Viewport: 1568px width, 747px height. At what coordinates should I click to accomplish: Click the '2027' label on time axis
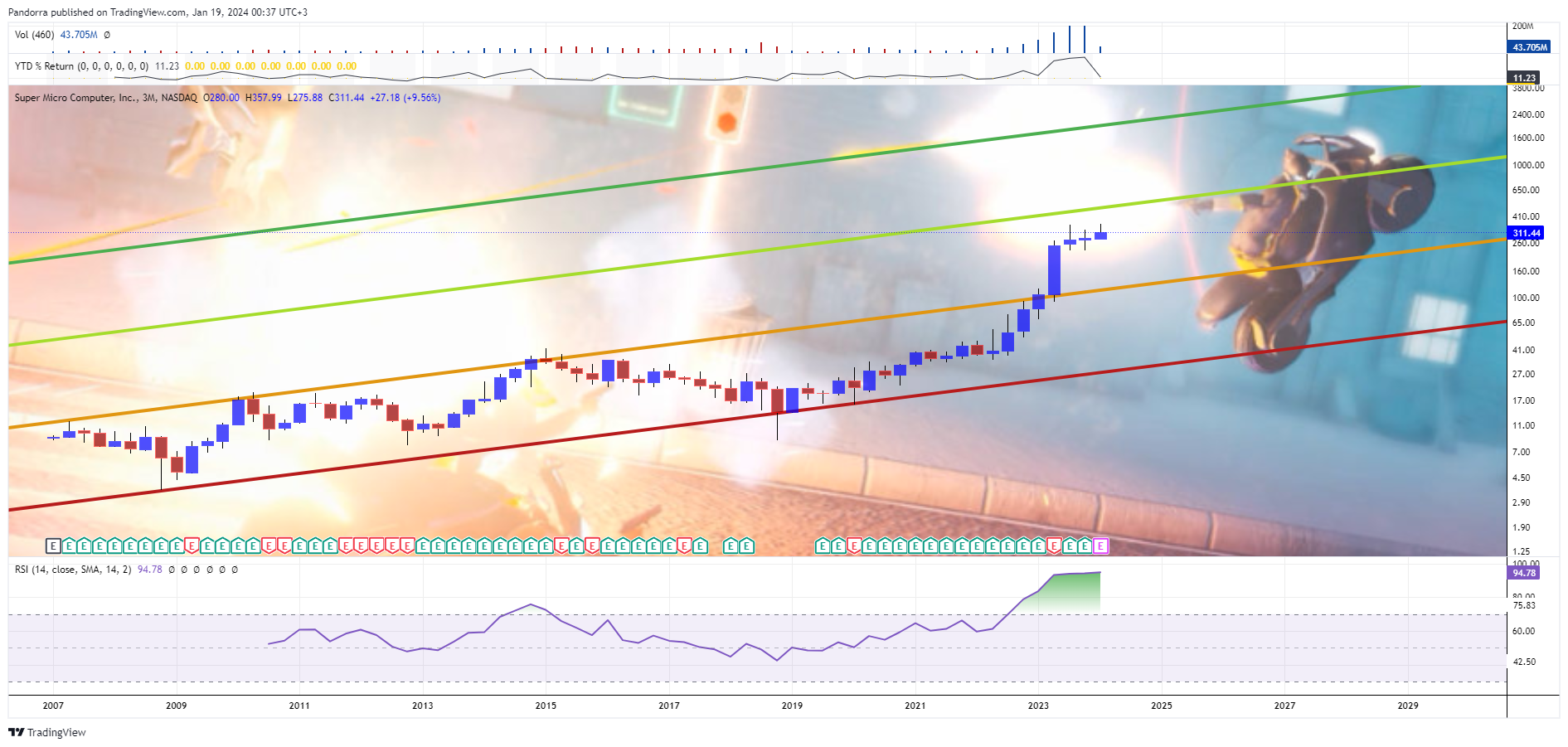coord(1284,706)
